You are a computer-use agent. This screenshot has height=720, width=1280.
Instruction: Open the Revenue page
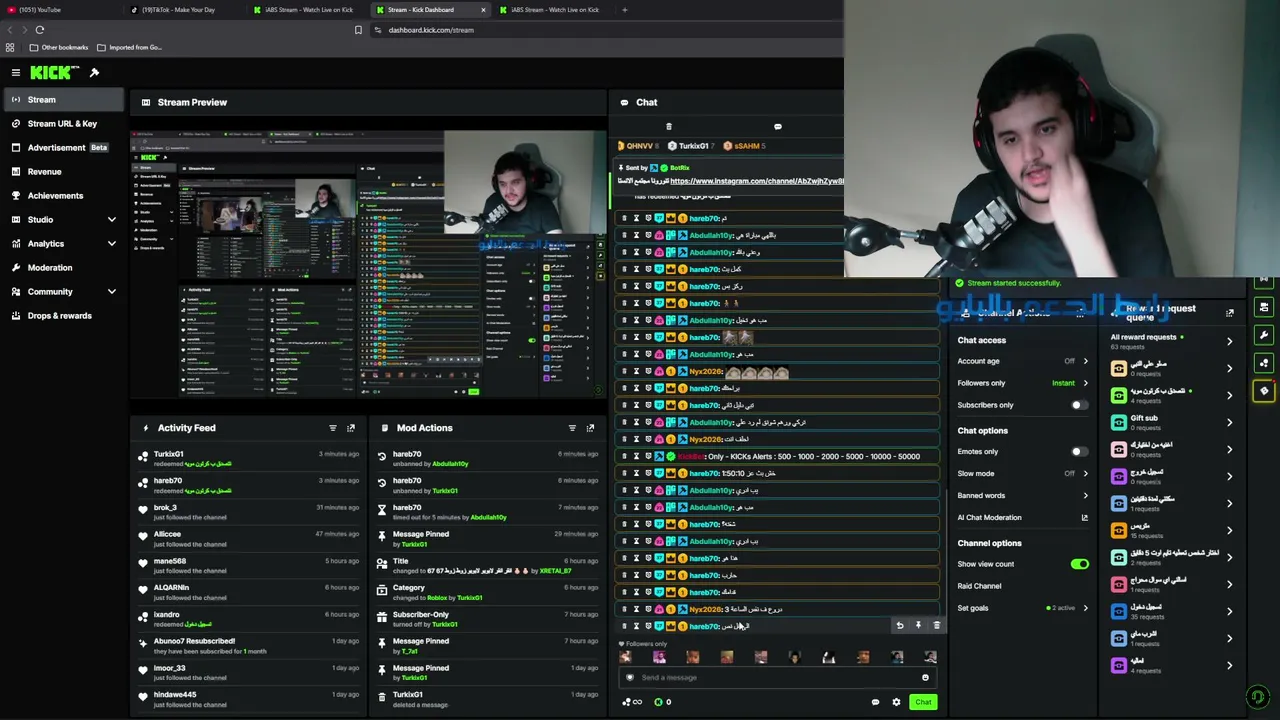click(64, 172)
